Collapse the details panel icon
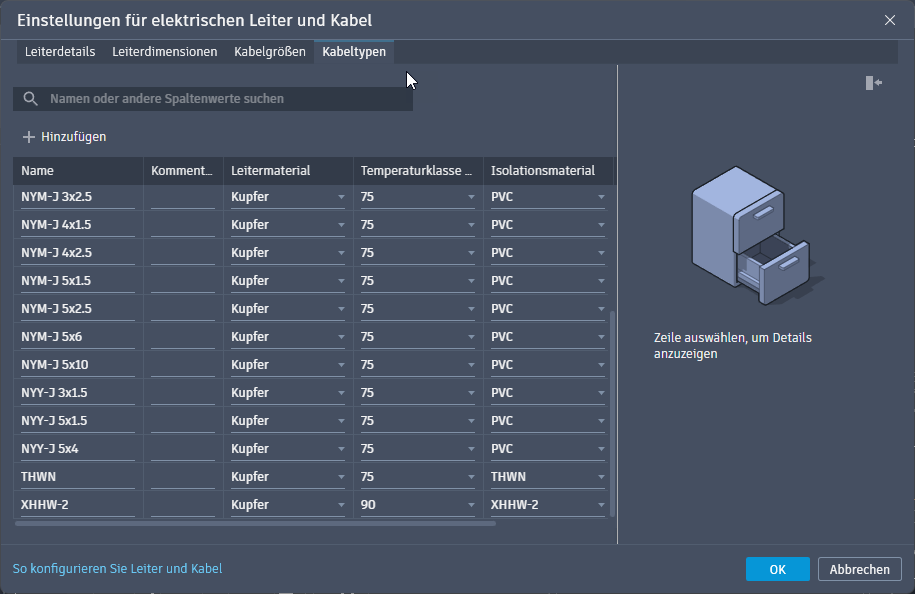 (874, 83)
